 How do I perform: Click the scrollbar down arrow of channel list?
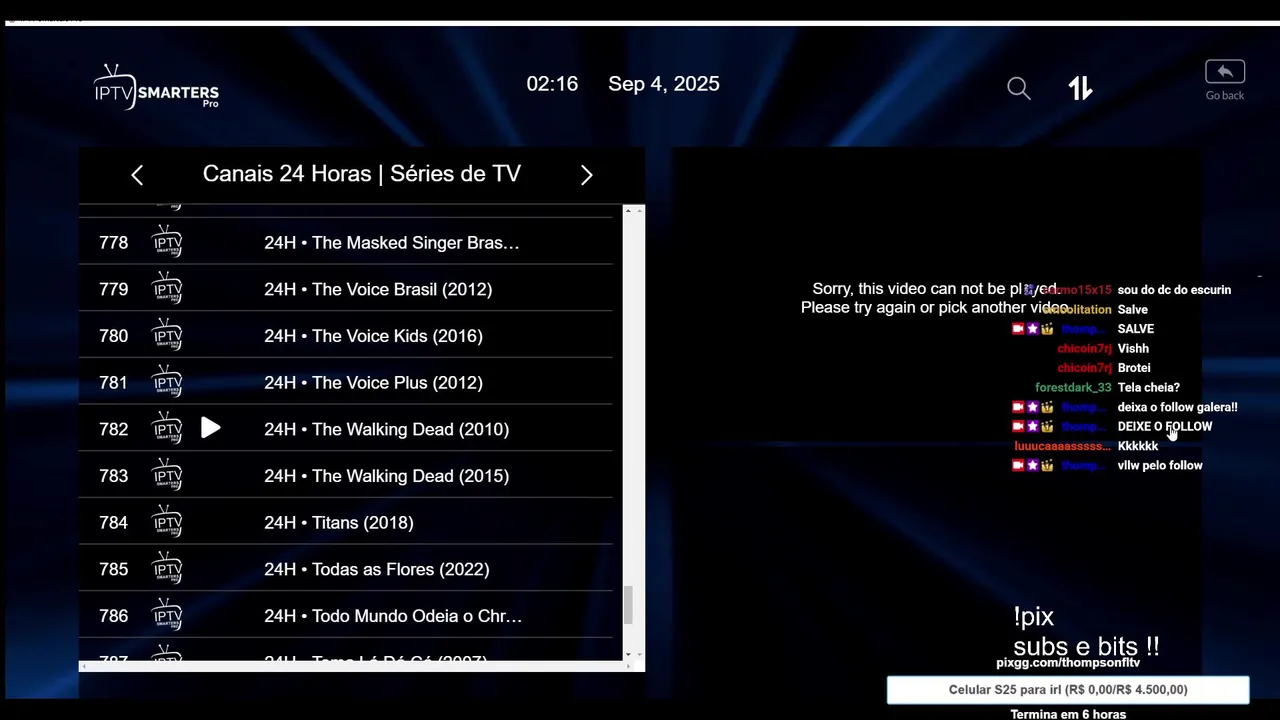coord(628,654)
